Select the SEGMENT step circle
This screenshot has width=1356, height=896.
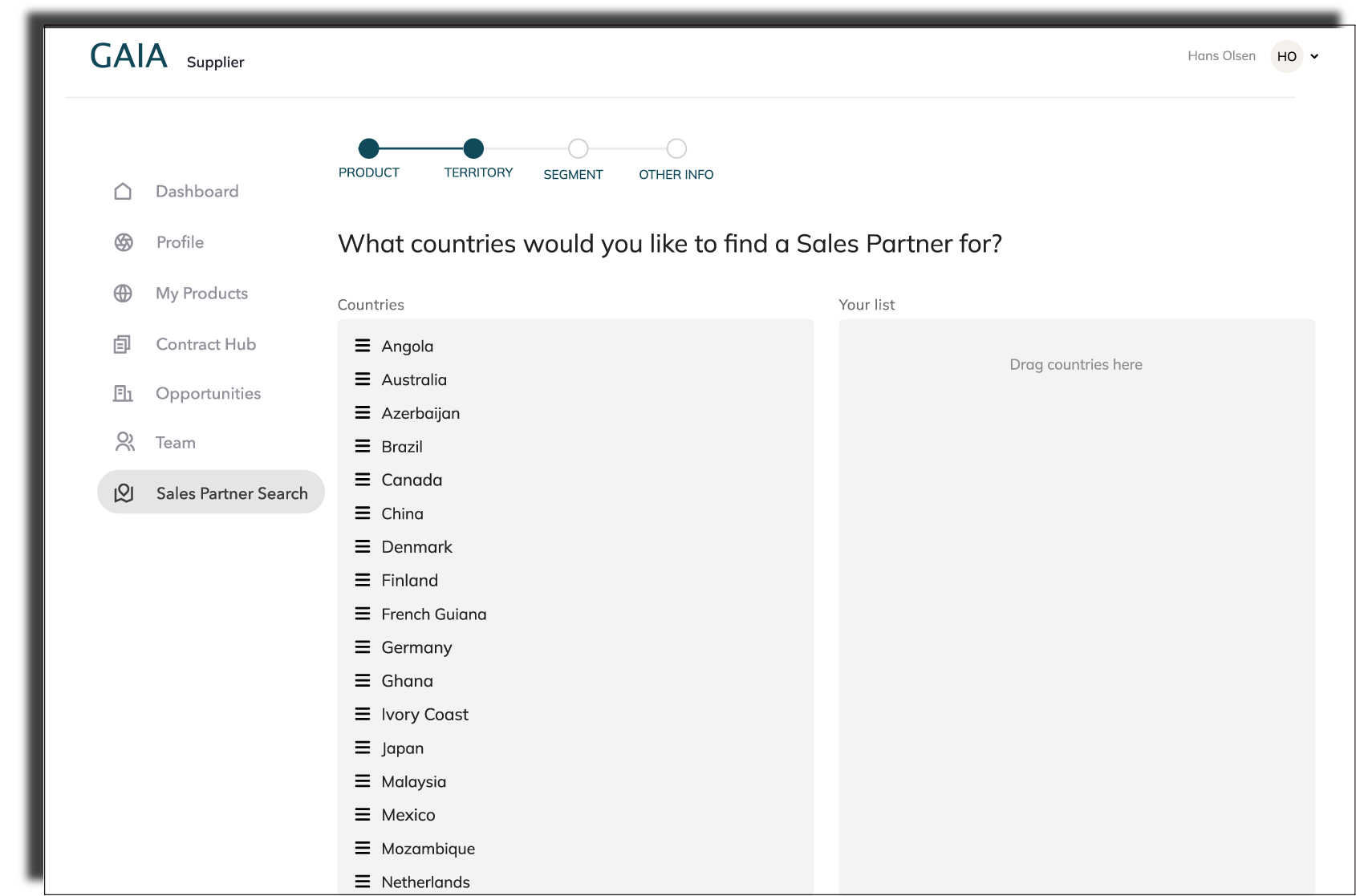pyautogui.click(x=579, y=148)
